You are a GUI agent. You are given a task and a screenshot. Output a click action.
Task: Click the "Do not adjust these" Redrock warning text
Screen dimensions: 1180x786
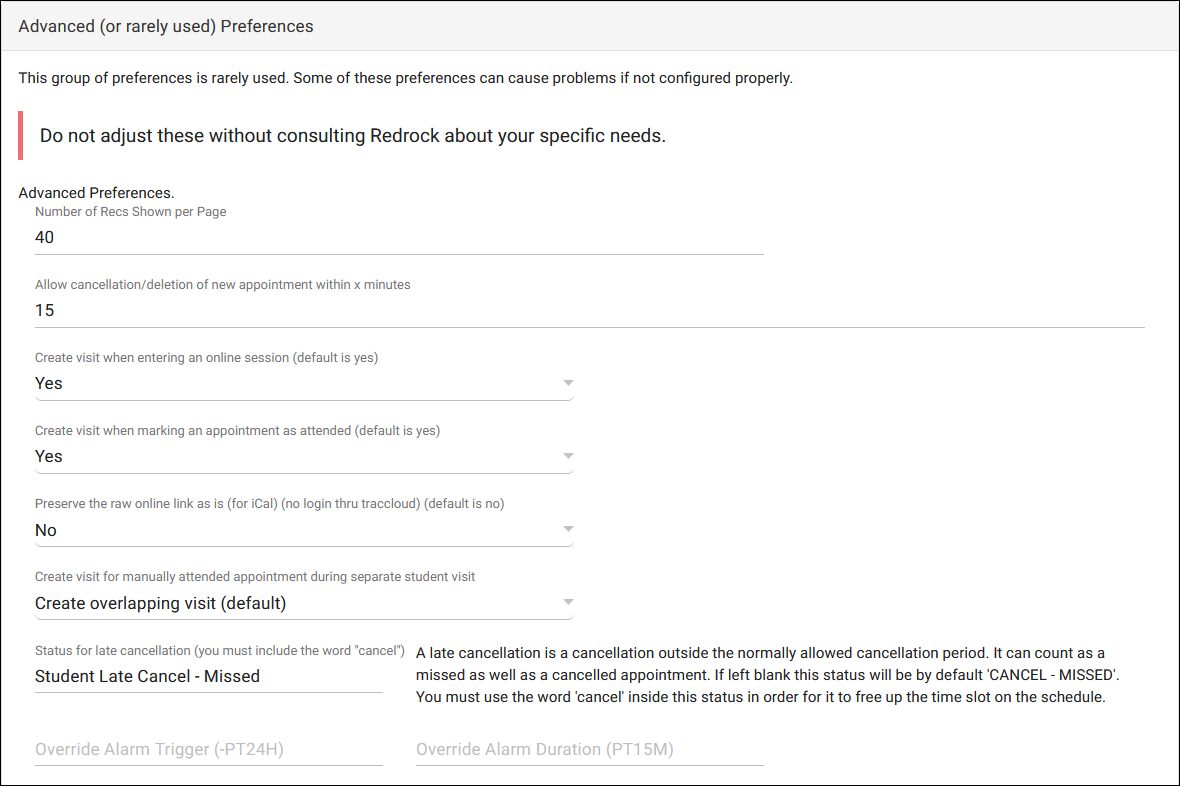click(353, 136)
